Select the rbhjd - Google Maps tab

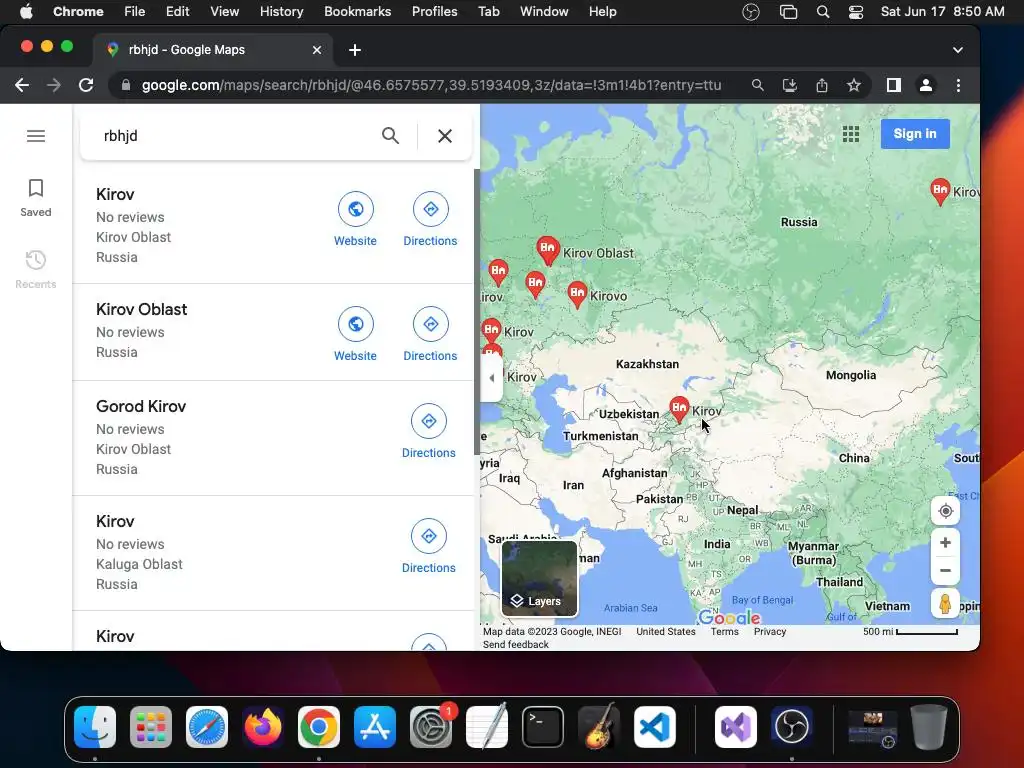tap(212, 50)
